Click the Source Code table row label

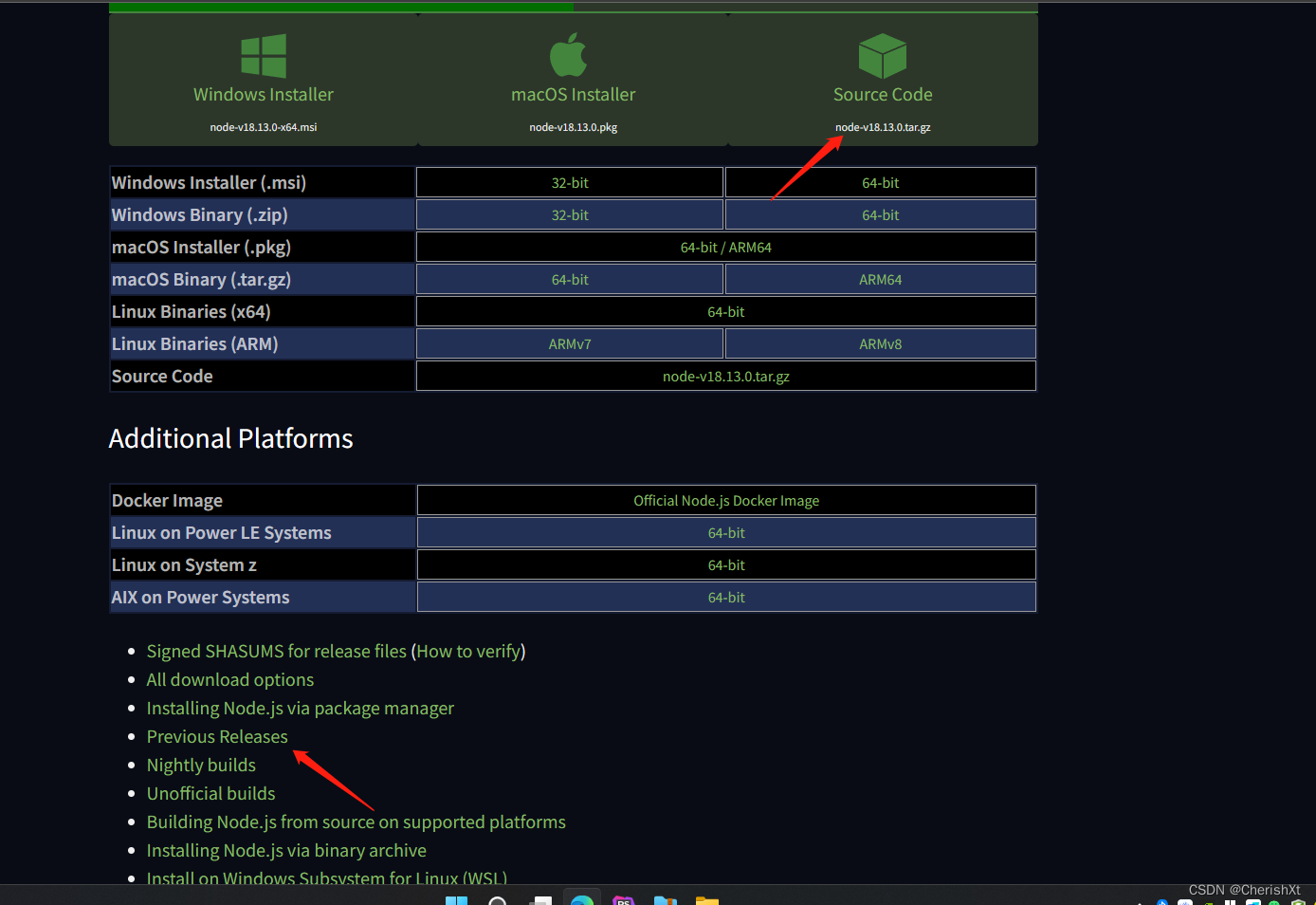tap(162, 376)
